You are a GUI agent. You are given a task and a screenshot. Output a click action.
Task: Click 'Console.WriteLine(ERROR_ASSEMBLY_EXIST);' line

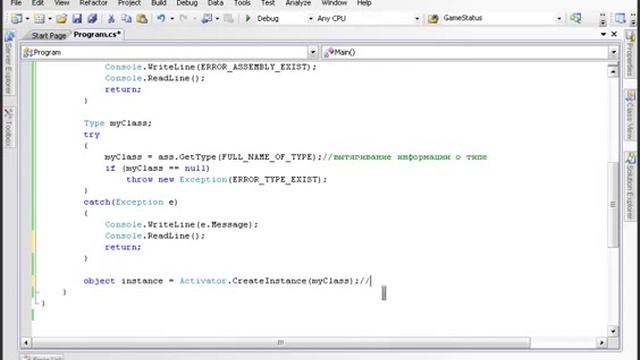pos(211,67)
